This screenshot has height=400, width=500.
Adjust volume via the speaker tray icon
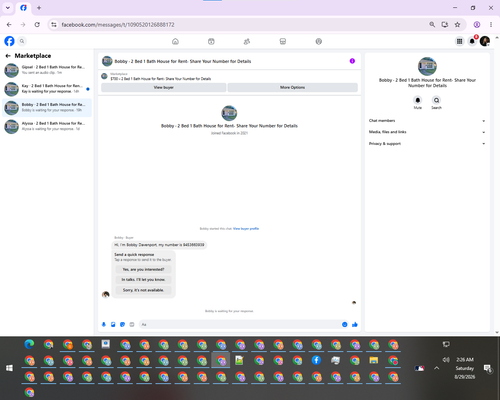(446, 360)
